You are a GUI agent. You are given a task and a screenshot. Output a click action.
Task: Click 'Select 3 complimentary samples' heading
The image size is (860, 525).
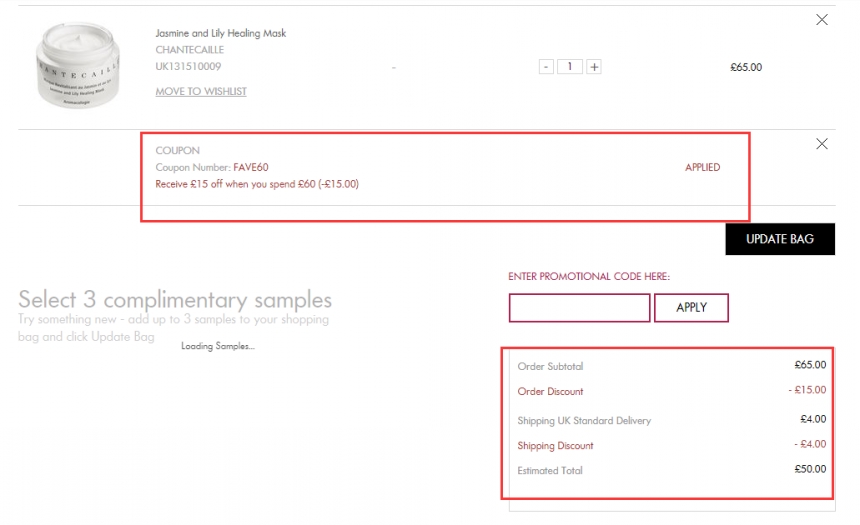click(175, 300)
